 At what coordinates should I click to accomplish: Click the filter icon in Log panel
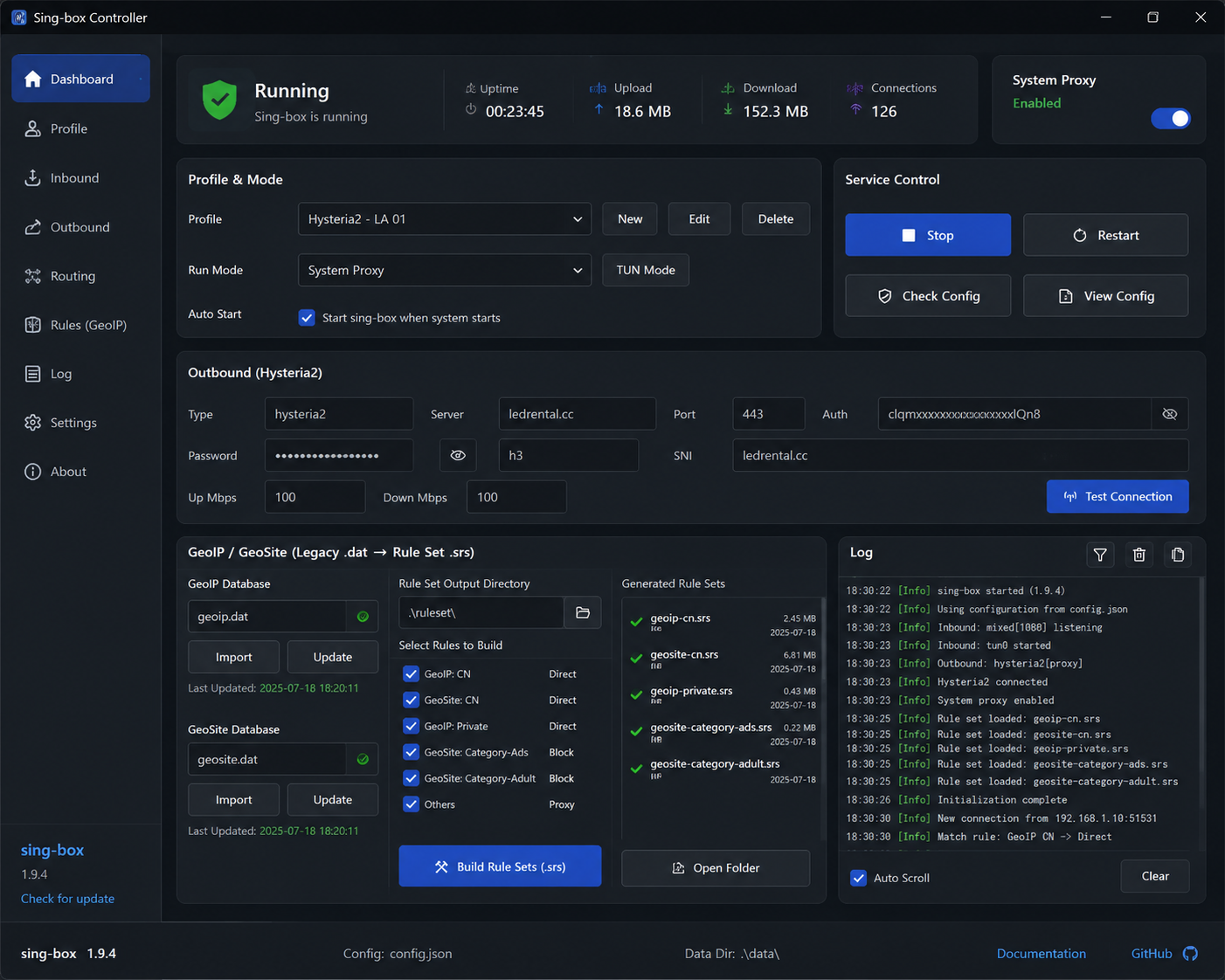1100,555
